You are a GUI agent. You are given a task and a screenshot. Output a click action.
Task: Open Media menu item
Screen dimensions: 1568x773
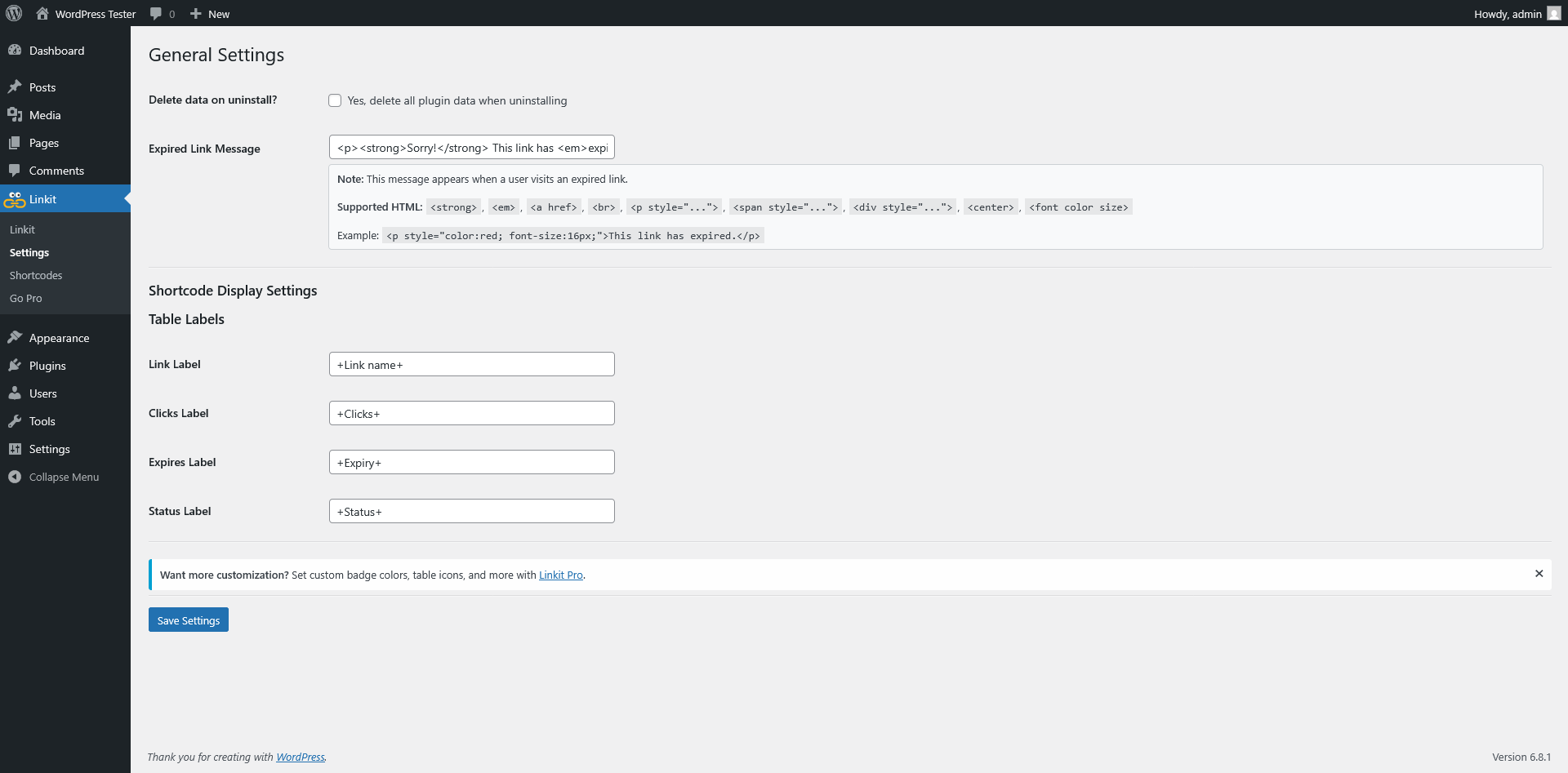point(65,115)
